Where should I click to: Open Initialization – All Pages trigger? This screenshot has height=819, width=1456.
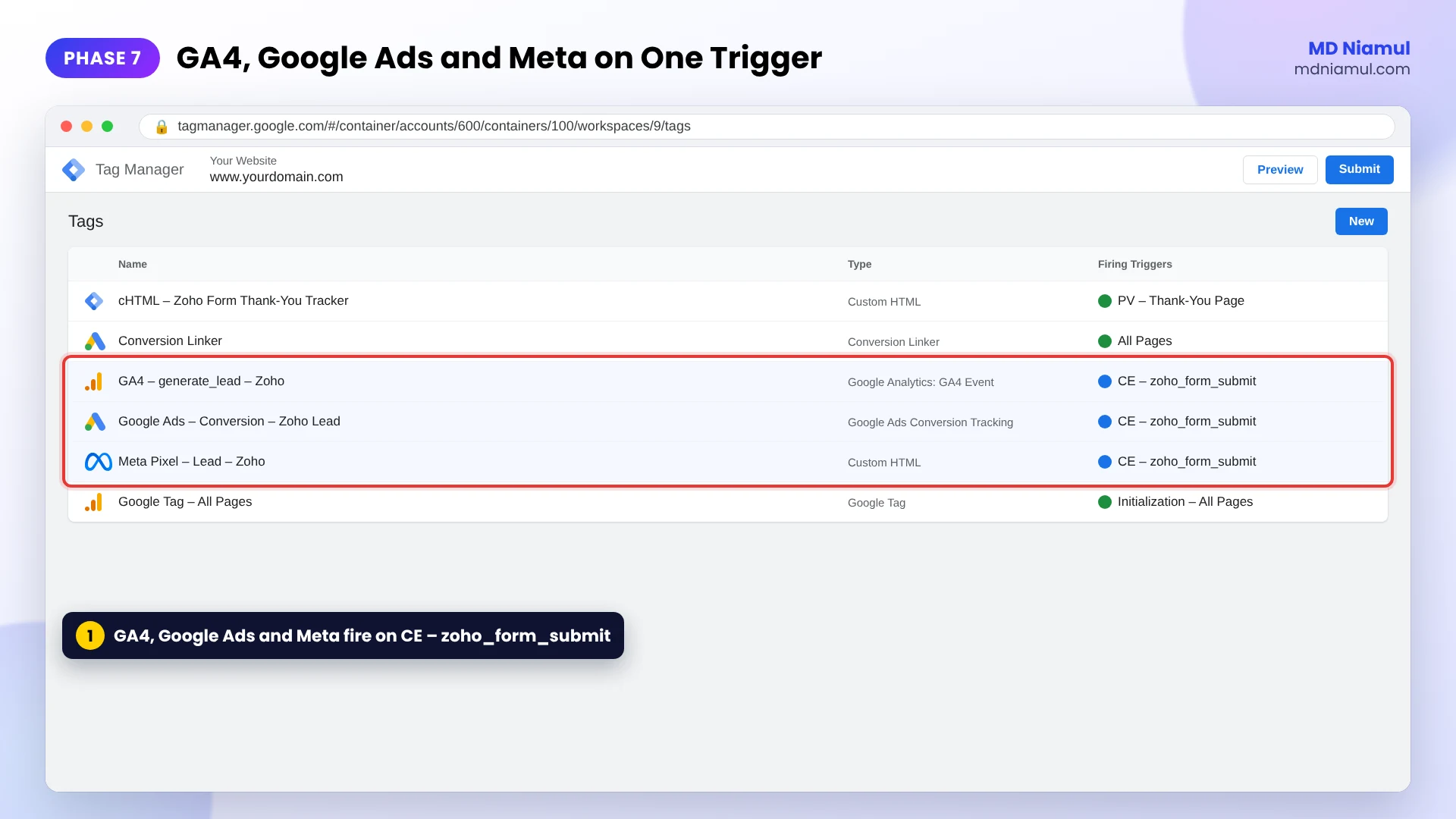(x=1185, y=502)
